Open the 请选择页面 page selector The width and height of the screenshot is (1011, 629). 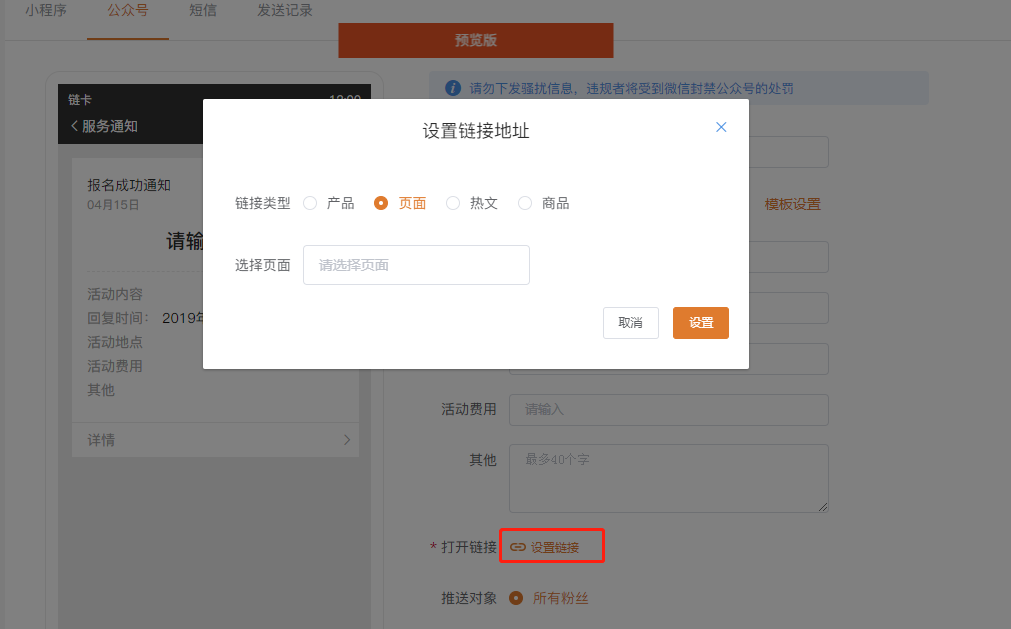pyautogui.click(x=416, y=265)
